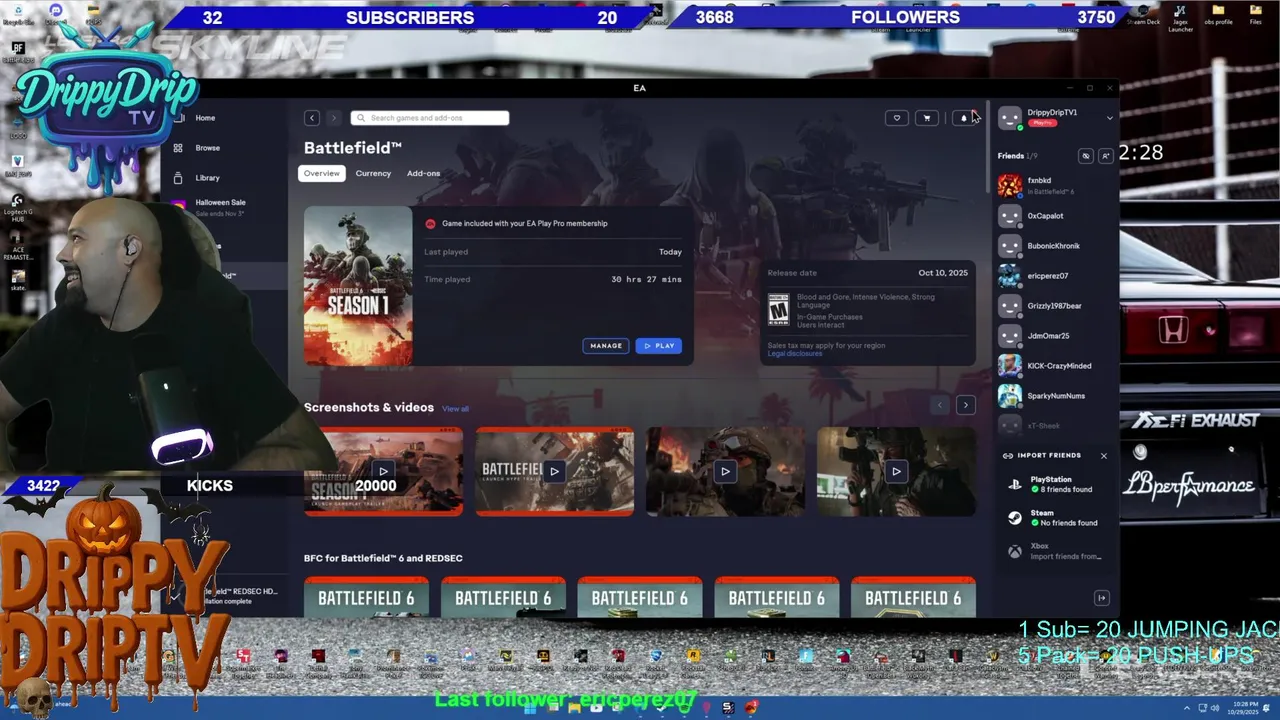Click the ESRB Mature rating icon

click(x=778, y=310)
